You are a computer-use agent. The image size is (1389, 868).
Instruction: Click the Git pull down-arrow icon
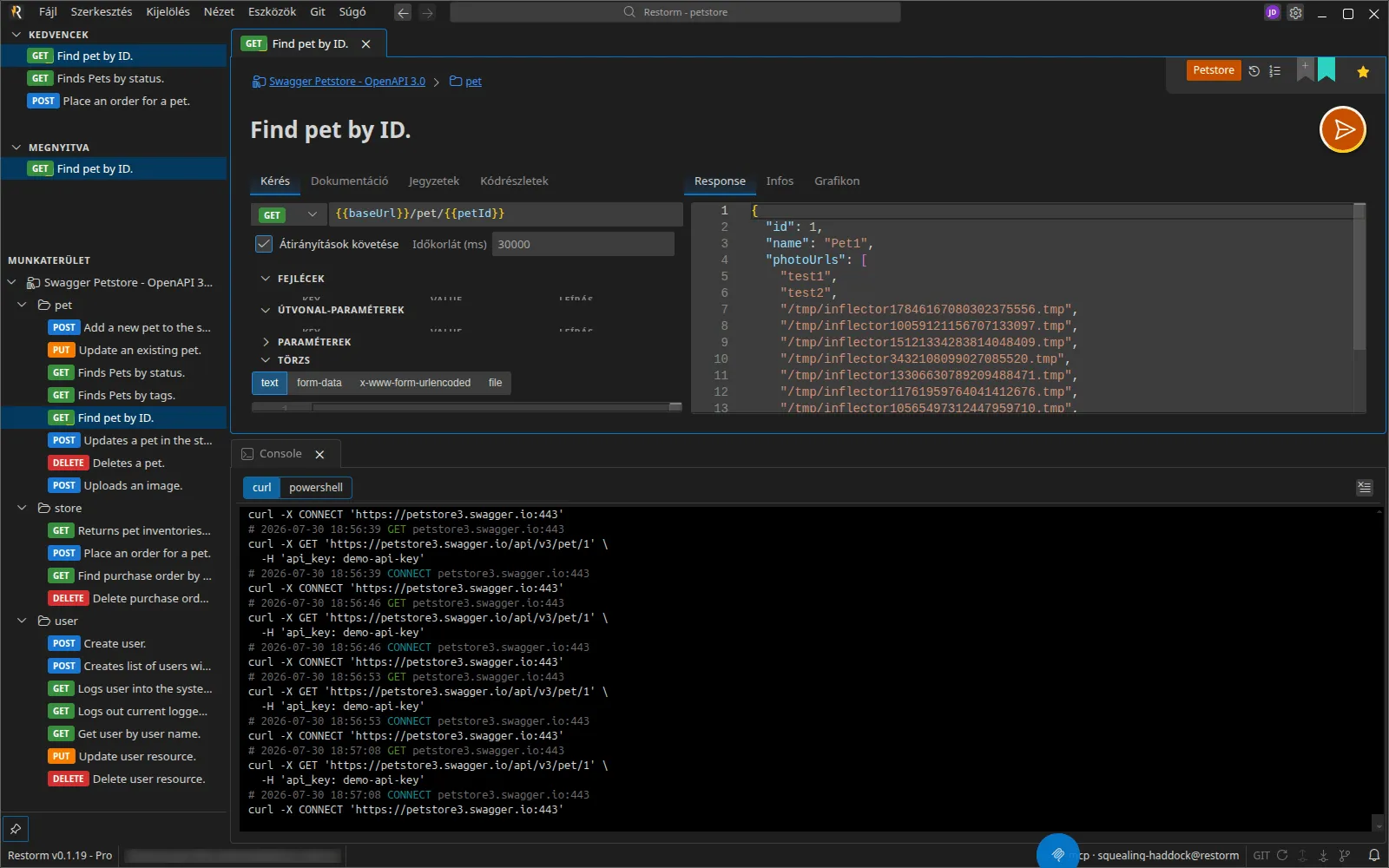coord(1323,855)
